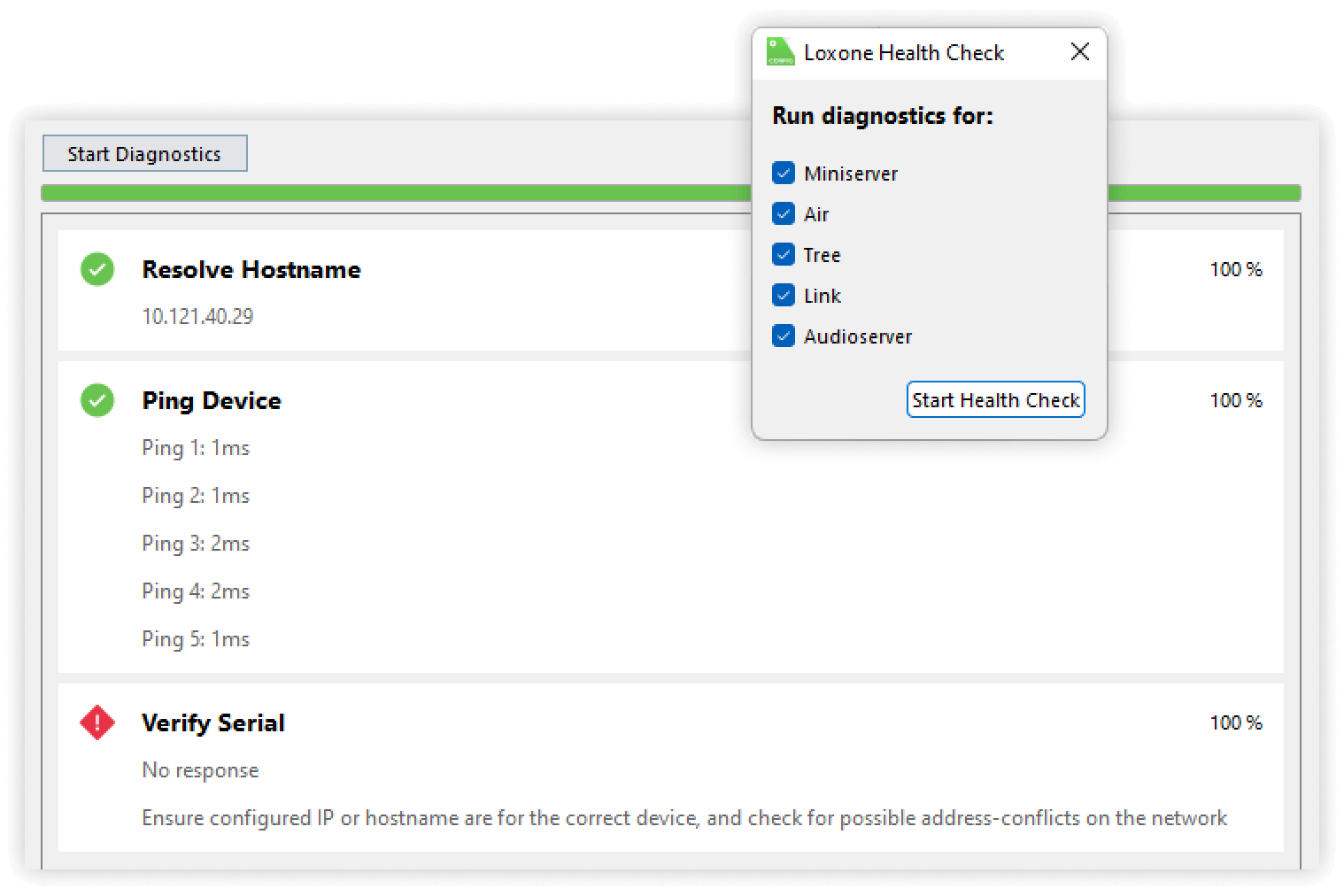Click the Ping 5: 1ms result line
1344x896 pixels.
[196, 639]
